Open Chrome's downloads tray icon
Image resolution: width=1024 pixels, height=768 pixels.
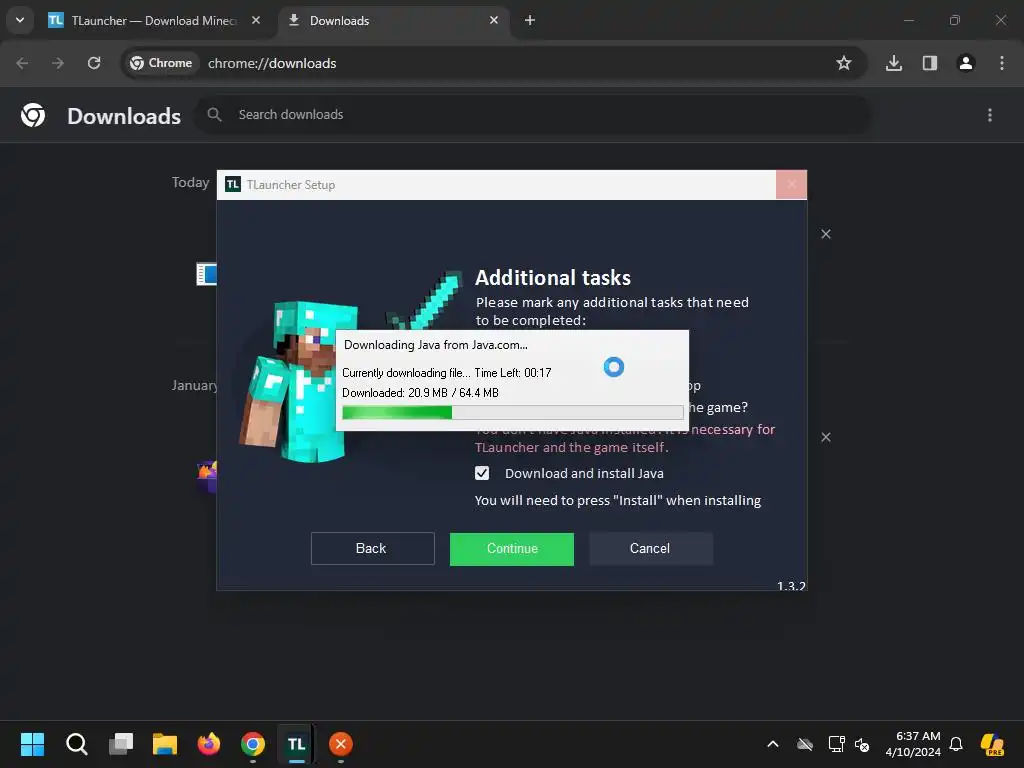(894, 63)
